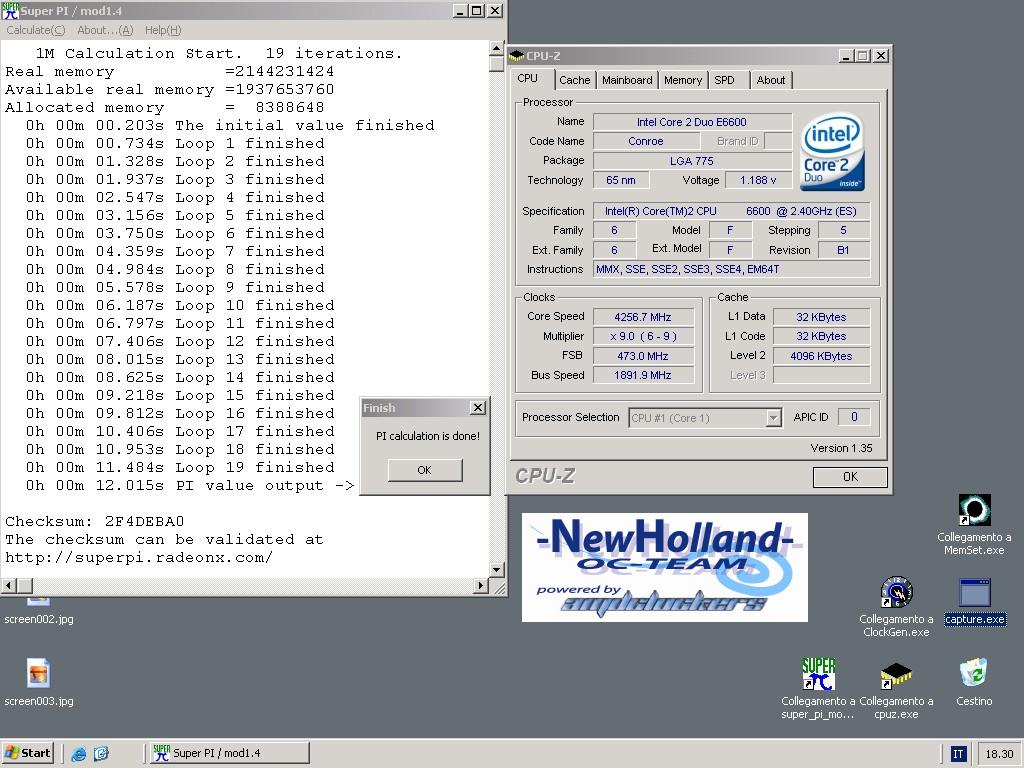The height and width of the screenshot is (768, 1024).
Task: Click the Loop 19 finished line
Action: (x=180, y=467)
